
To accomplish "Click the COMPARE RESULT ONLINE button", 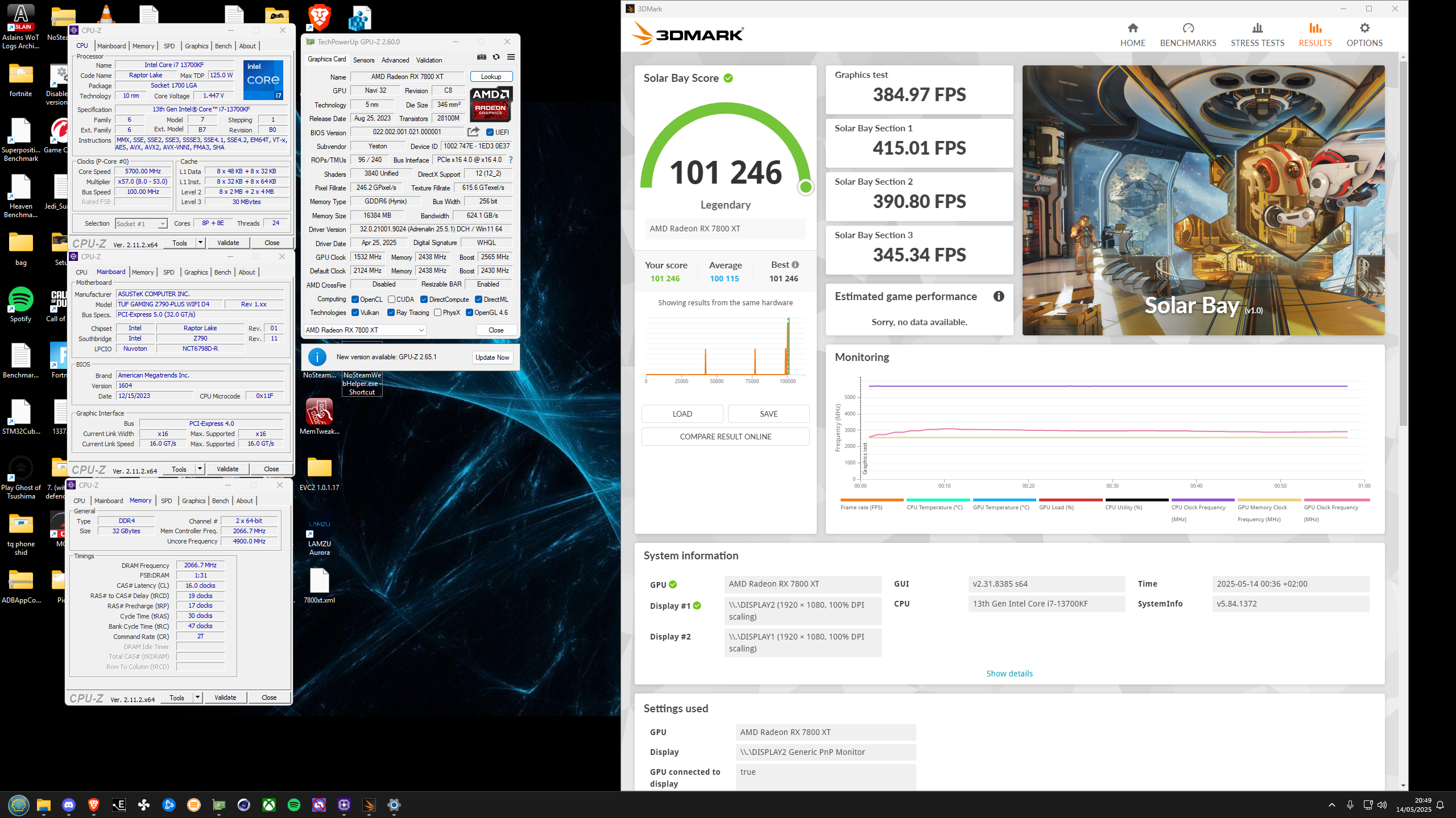I will click(x=725, y=437).
